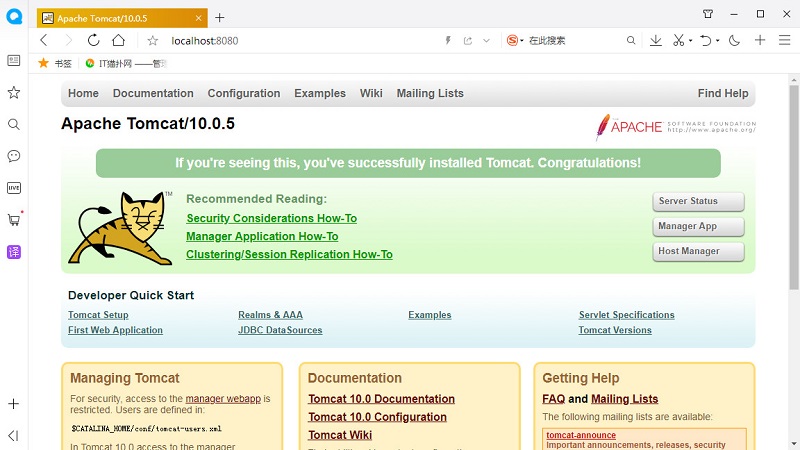Open the Examples menu item
This screenshot has width=800, height=450.
pos(320,93)
